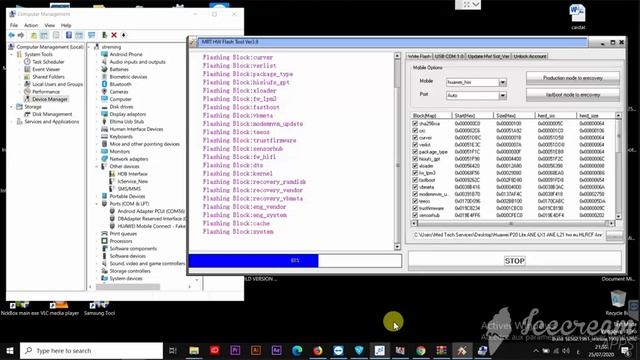Click scan for hardware changes monitor icon
The image size is (640, 360).
click(x=91, y=36)
